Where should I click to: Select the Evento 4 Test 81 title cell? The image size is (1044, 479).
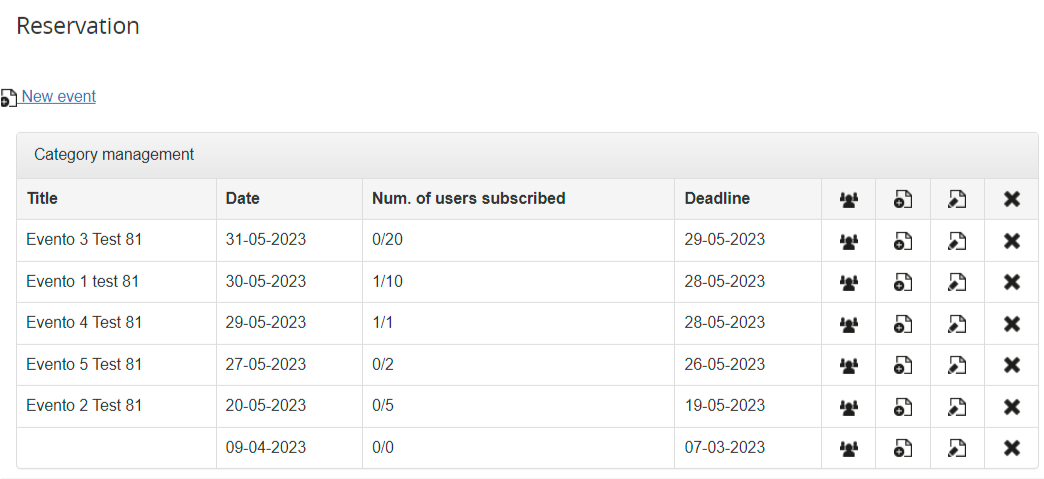(84, 323)
